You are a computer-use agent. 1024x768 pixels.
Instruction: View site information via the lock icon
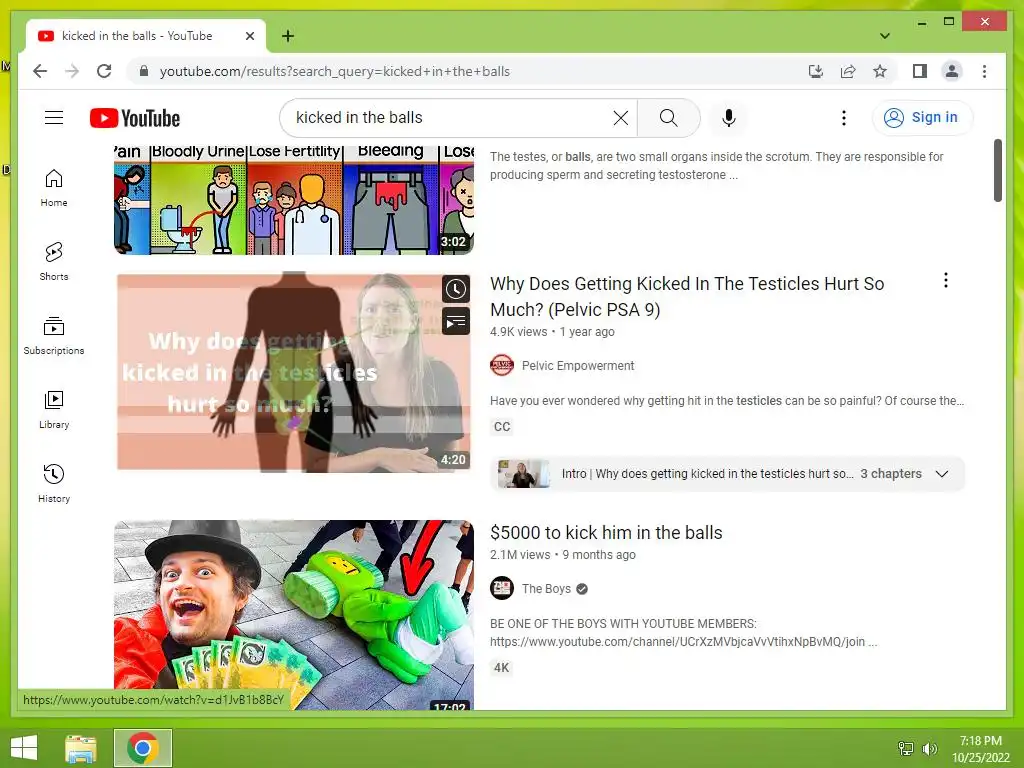[x=144, y=71]
